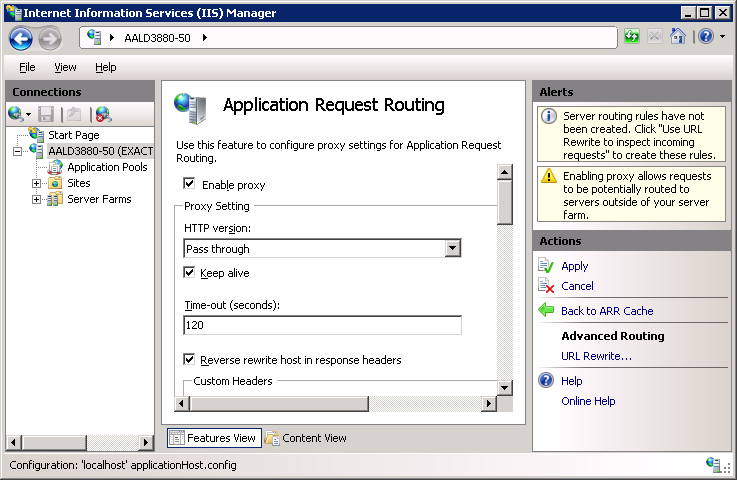Viewport: 737px width, 480px height.
Task: Click the blue Help icon in Actions
Action: (x=546, y=380)
